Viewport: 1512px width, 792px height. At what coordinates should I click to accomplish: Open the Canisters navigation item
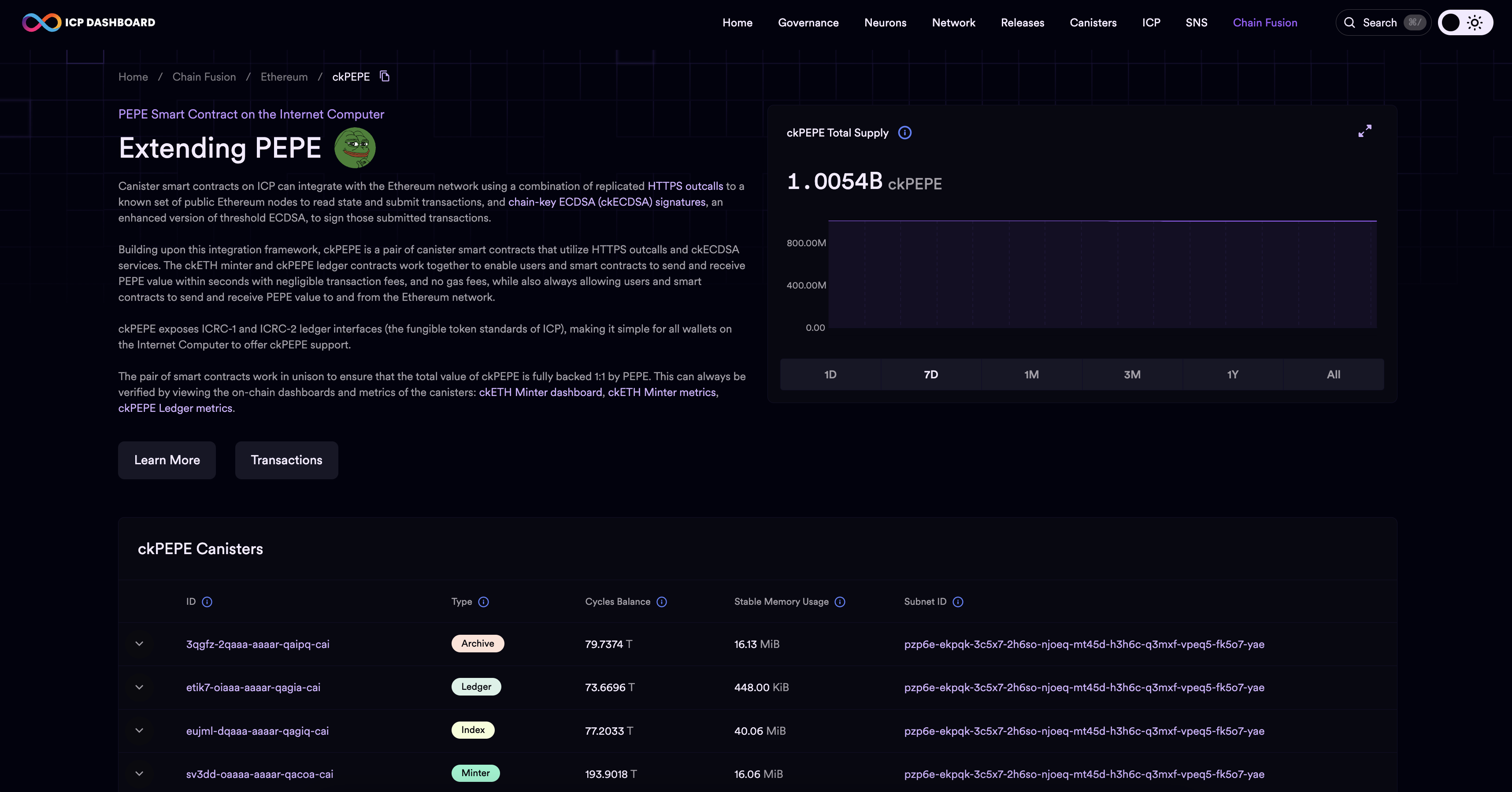(1093, 22)
